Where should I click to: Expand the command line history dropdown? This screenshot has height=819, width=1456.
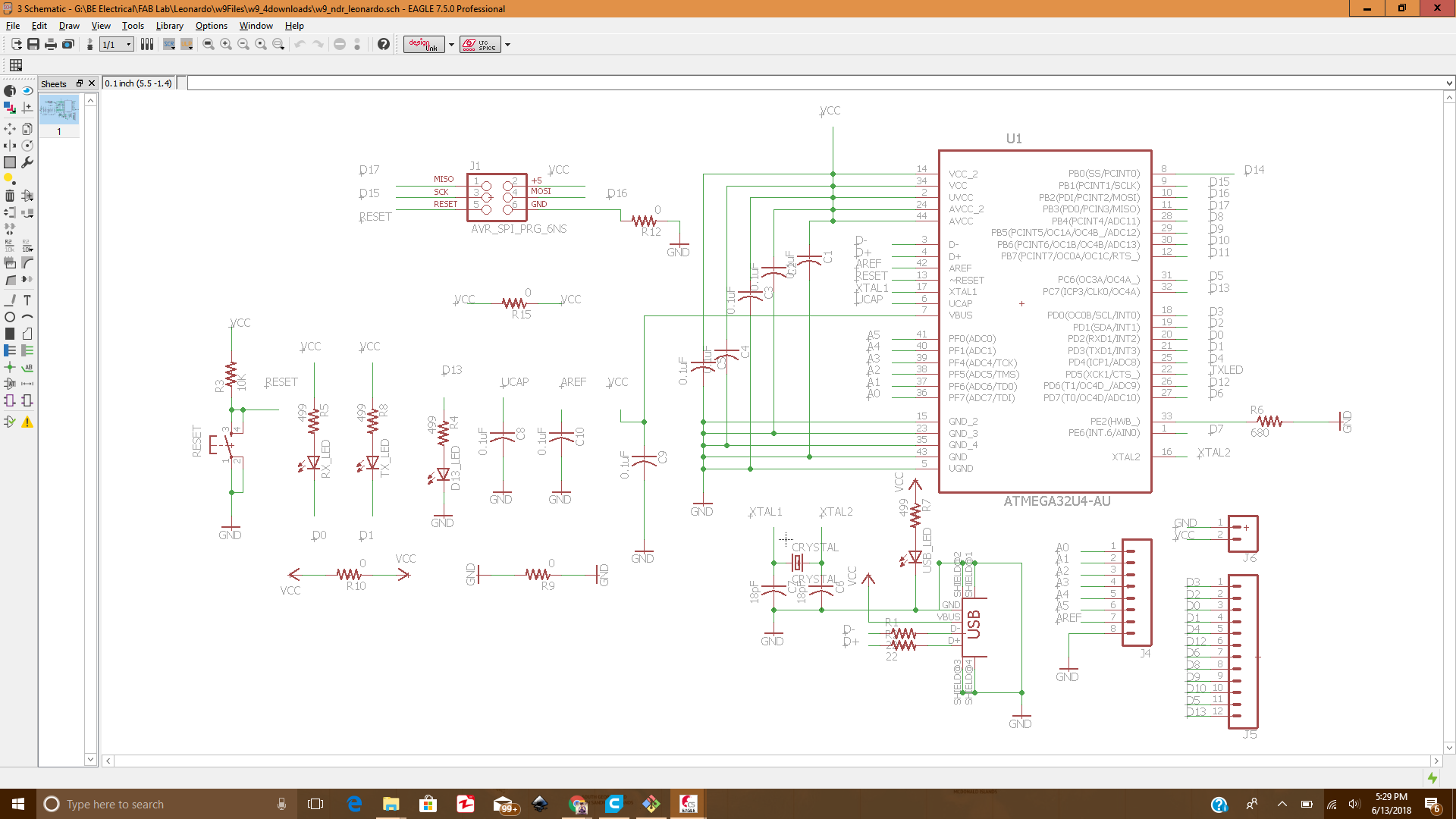click(x=1448, y=83)
